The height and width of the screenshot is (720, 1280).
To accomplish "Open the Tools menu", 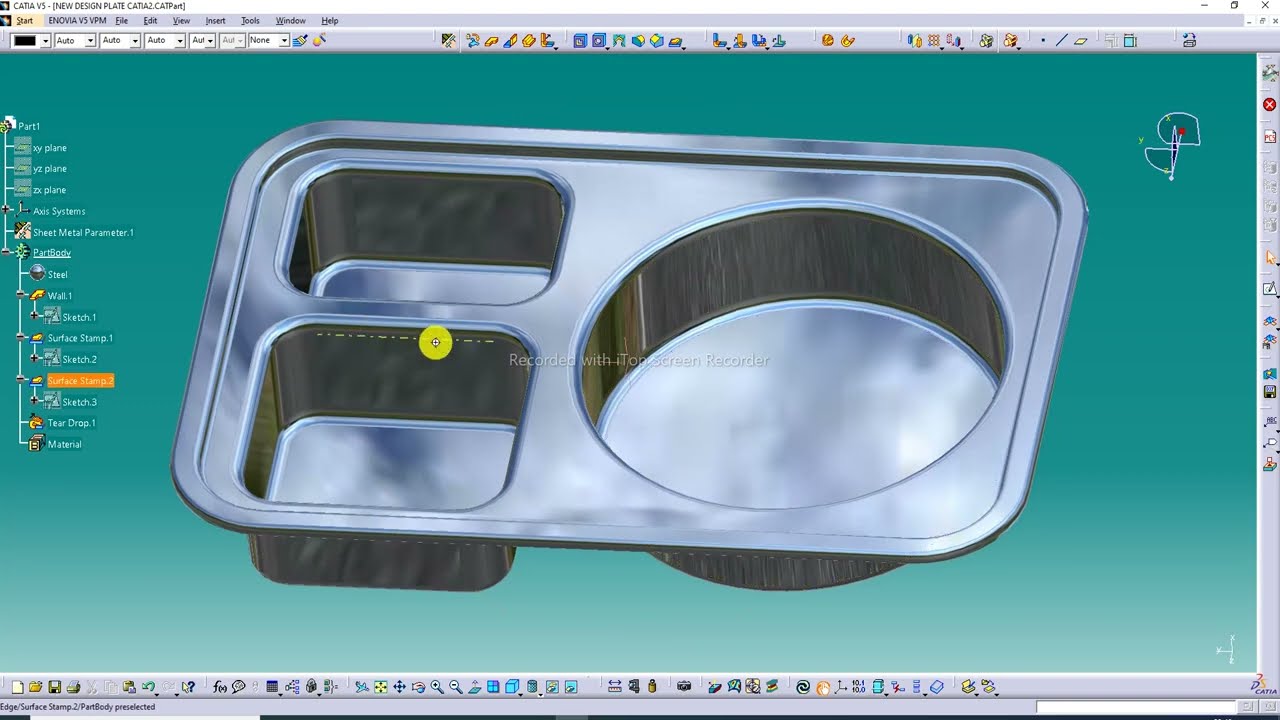I will 250,20.
